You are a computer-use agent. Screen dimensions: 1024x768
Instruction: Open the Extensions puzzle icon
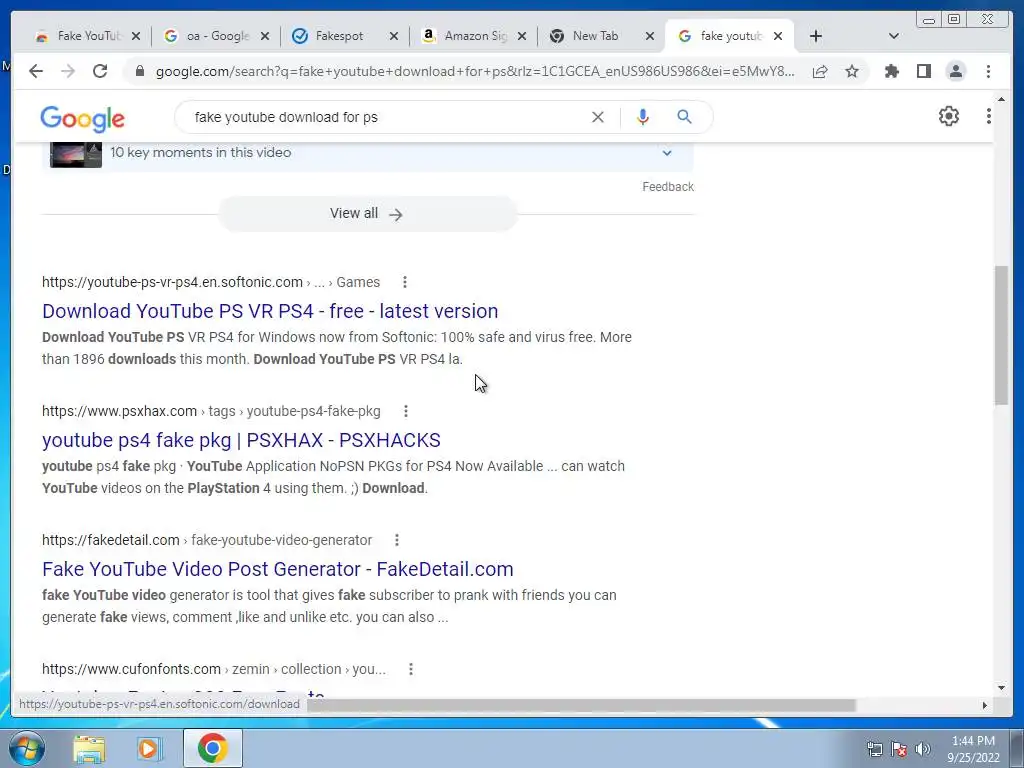(x=891, y=71)
